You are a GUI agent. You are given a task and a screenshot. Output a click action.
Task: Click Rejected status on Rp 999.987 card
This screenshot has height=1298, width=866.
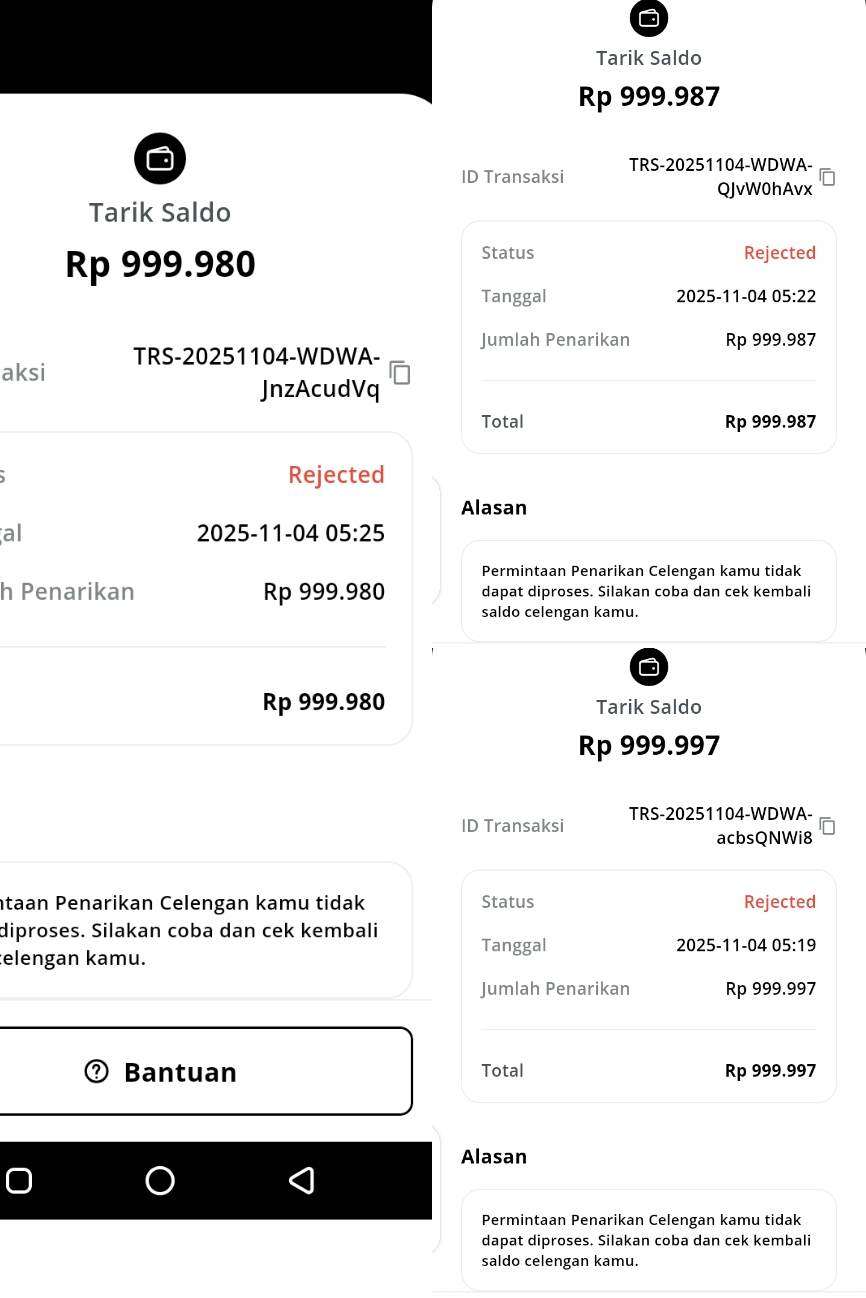(779, 252)
